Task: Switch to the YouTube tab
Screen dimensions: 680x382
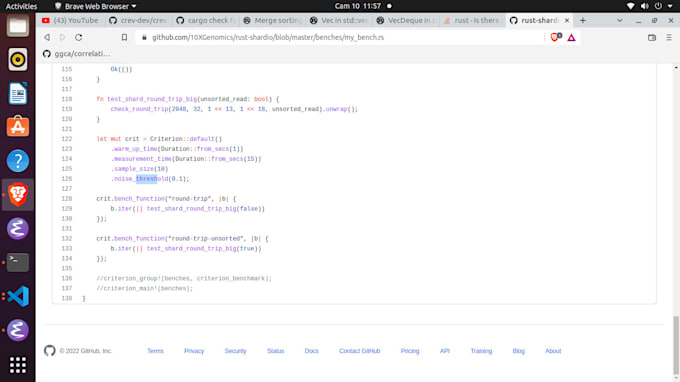Action: point(71,20)
